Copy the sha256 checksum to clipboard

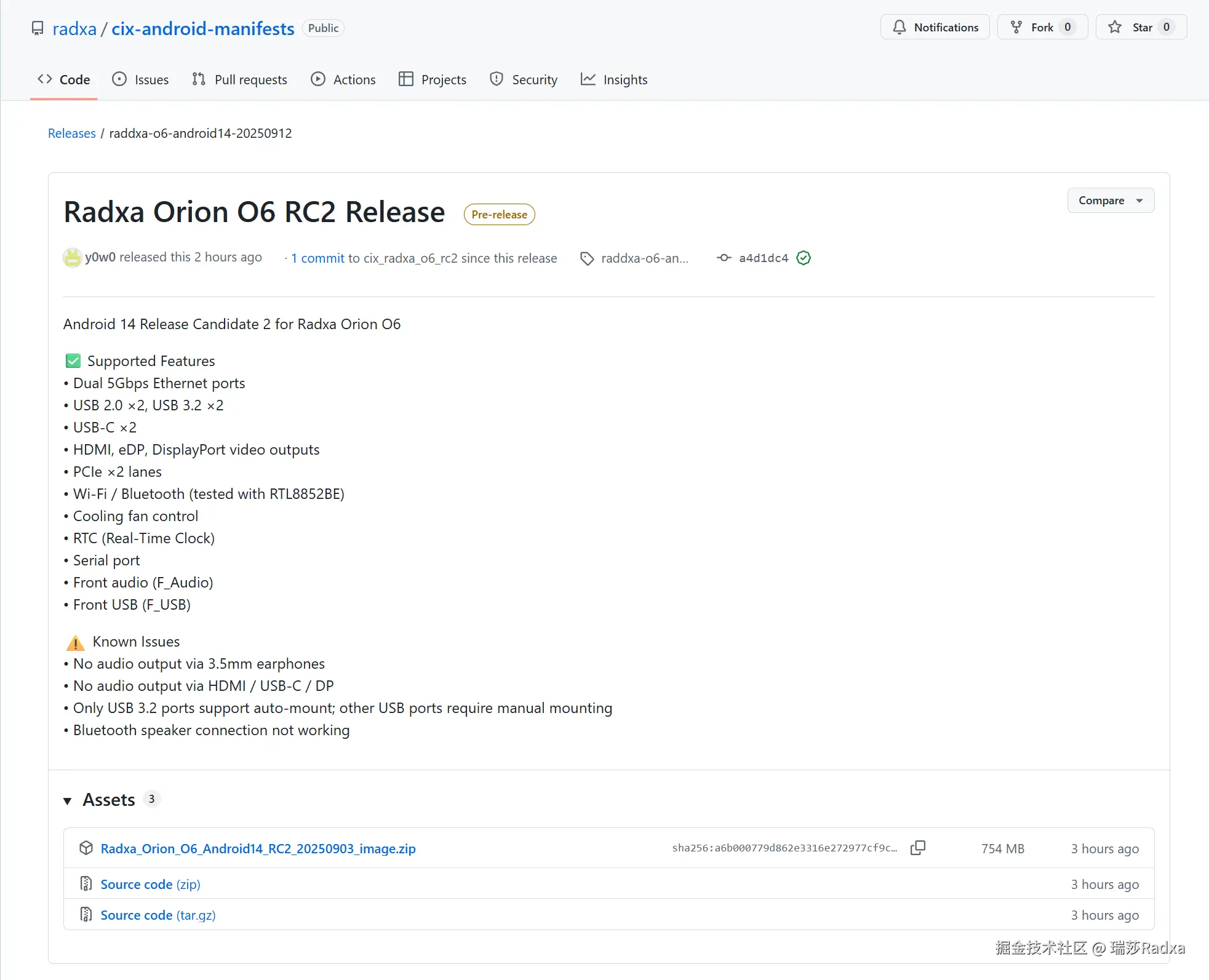[x=917, y=848]
